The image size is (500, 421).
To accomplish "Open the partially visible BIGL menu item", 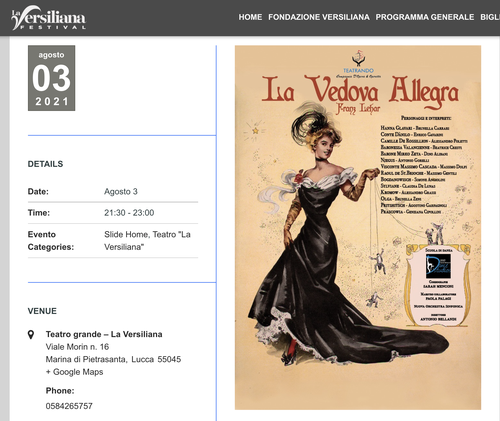I will click(x=490, y=17).
